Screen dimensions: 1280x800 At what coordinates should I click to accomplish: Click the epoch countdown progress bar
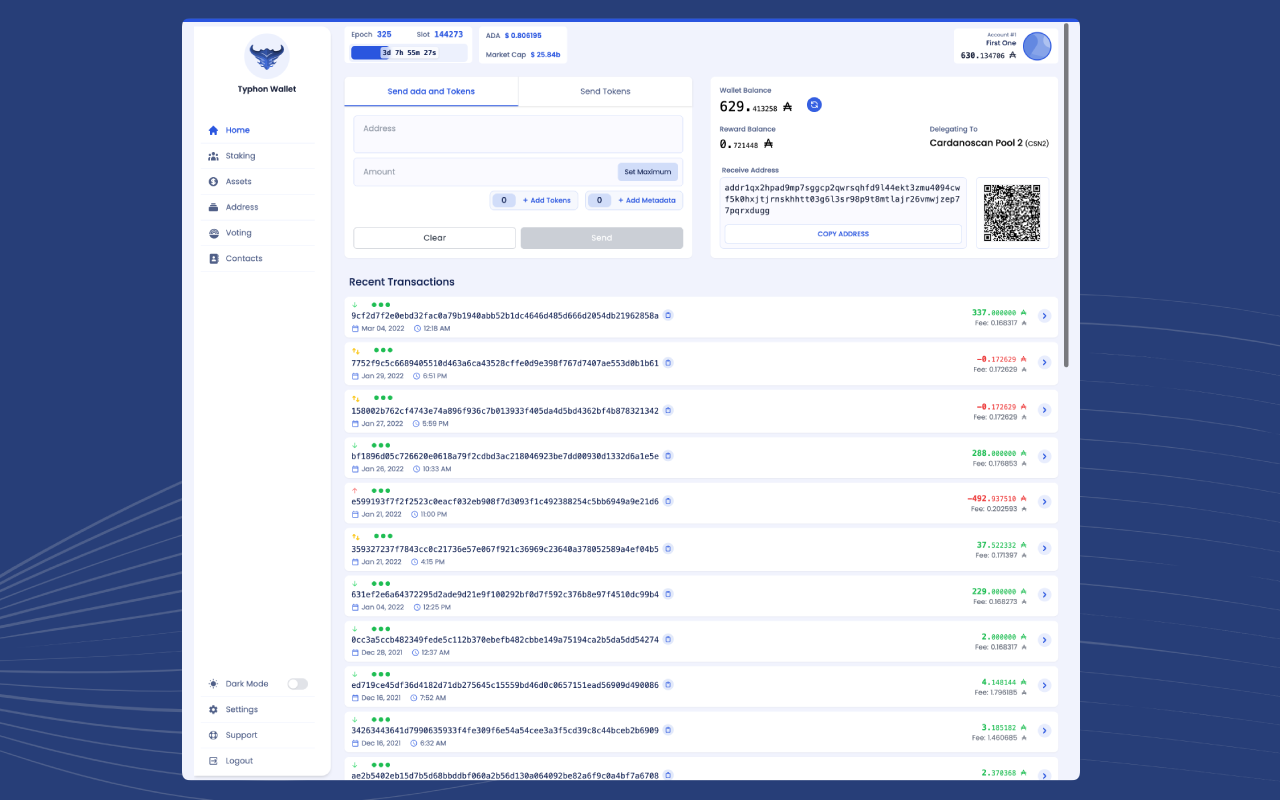click(409, 51)
